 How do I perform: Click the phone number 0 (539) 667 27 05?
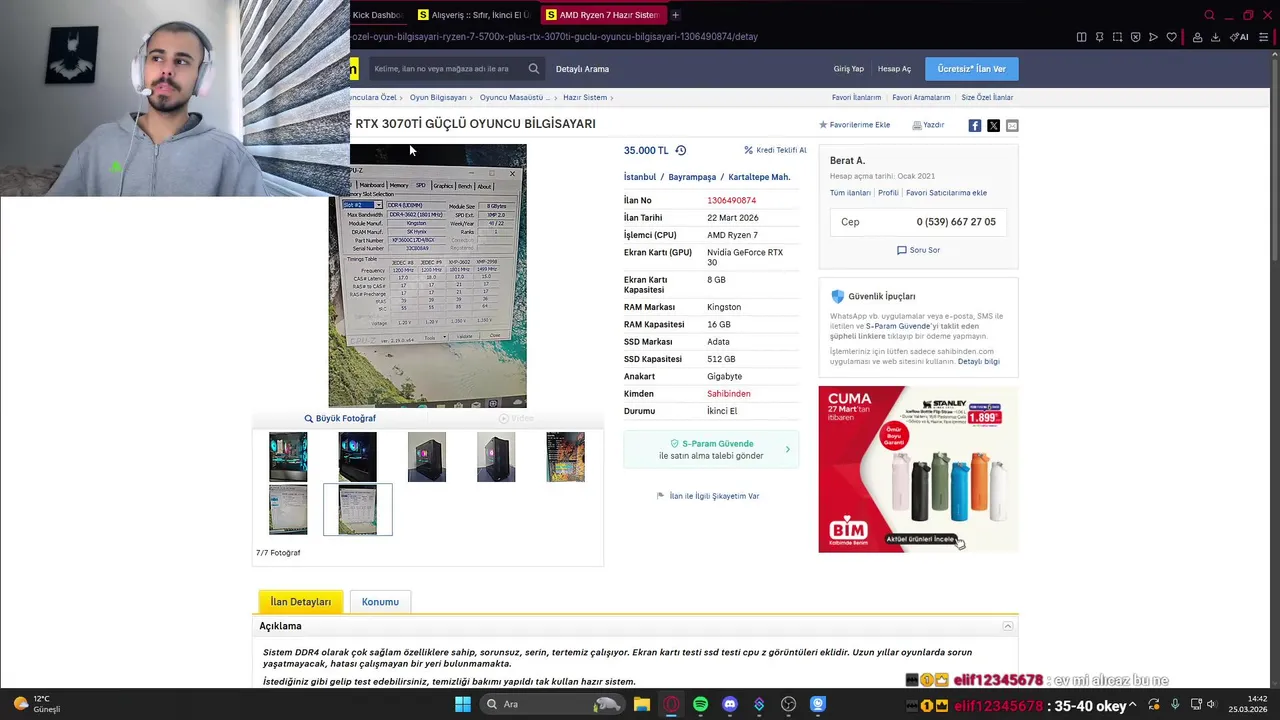tap(956, 222)
